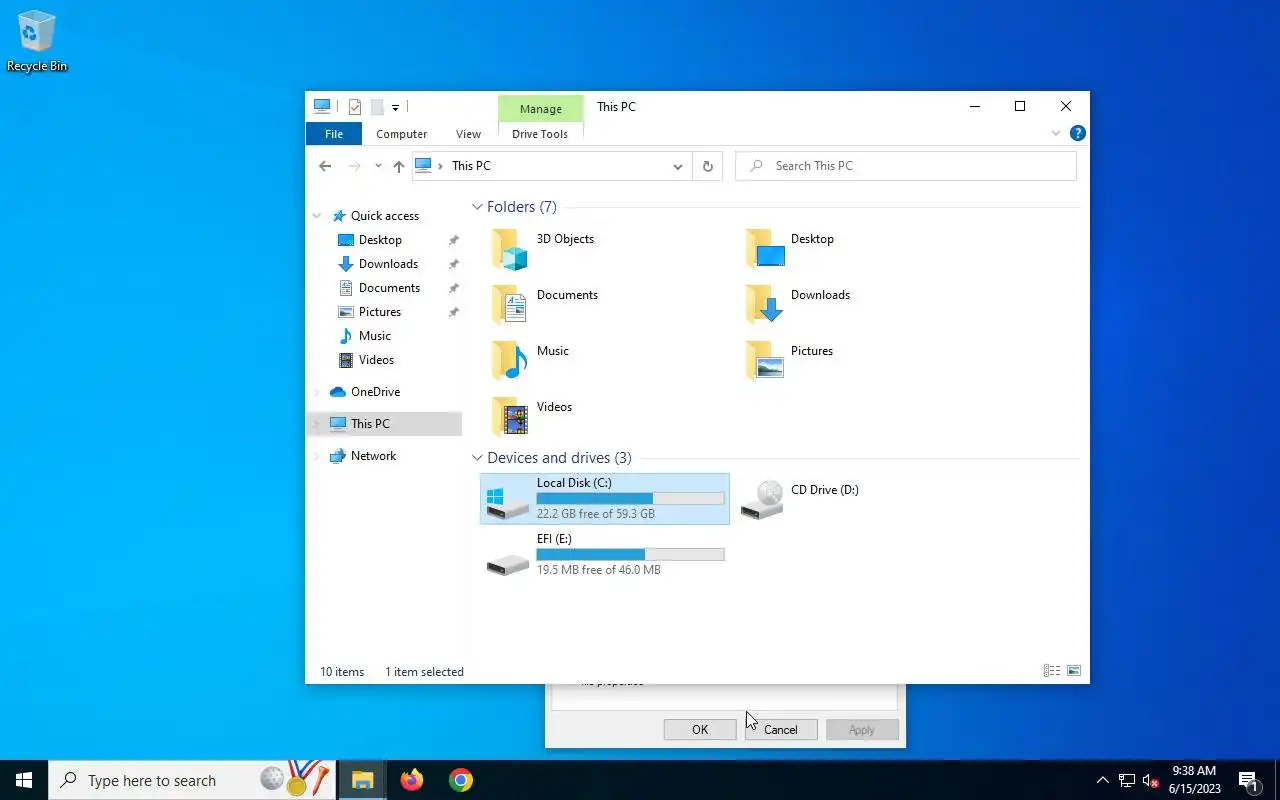
Task: Collapse the Quick access tree node
Action: click(x=317, y=216)
